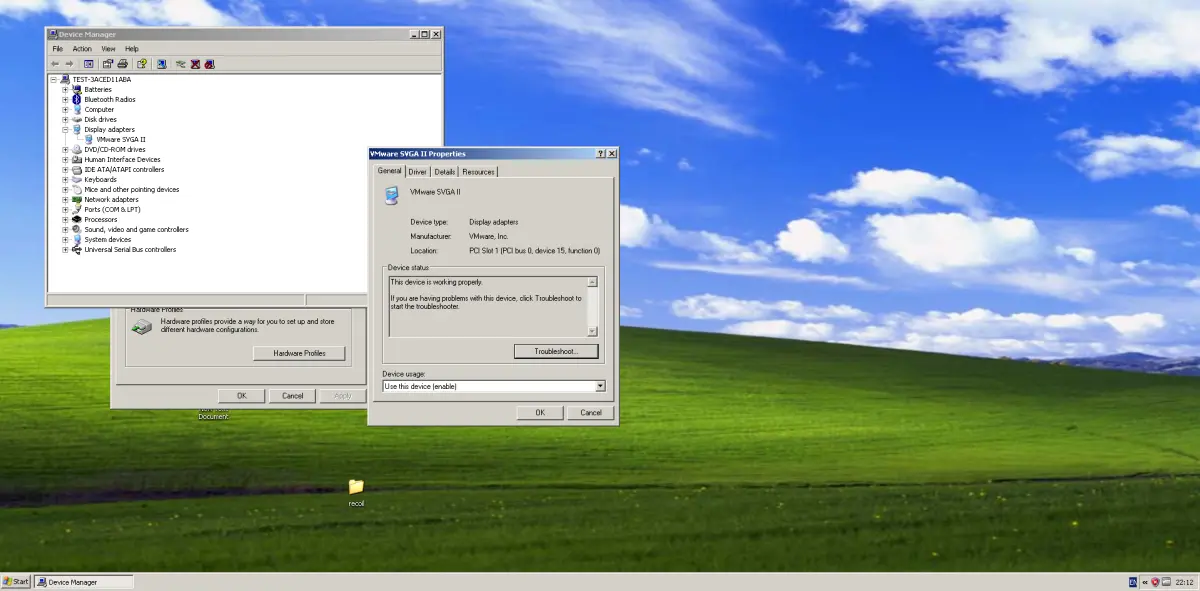
Task: Click the Uninstall red X toolbar icon
Action: [195, 64]
